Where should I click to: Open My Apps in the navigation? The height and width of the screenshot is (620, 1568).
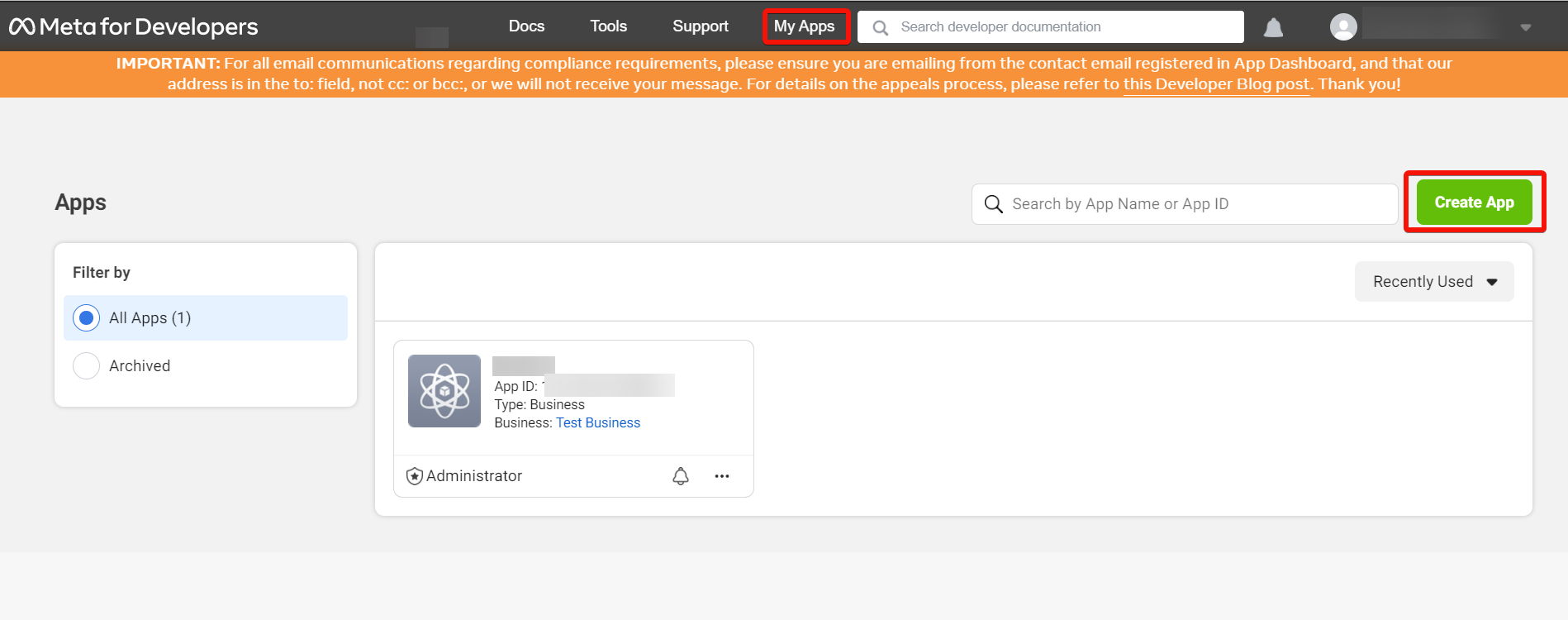coord(804,26)
